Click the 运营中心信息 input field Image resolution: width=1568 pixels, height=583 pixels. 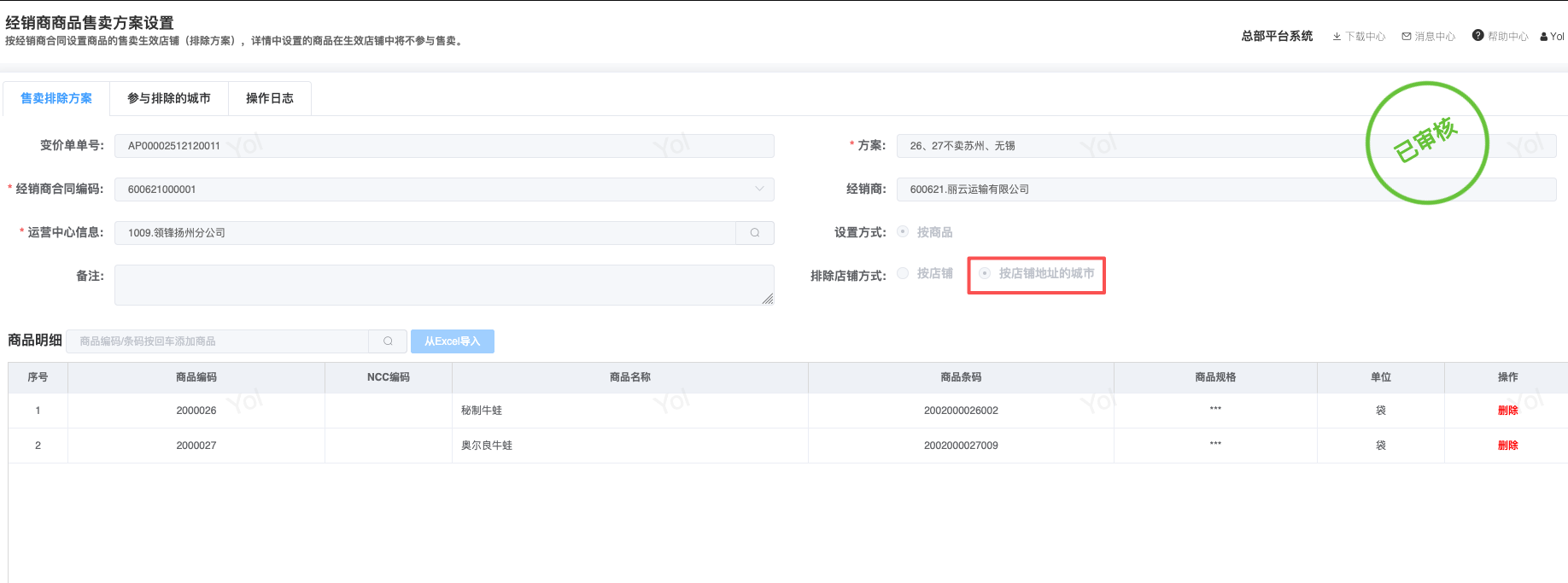click(425, 233)
